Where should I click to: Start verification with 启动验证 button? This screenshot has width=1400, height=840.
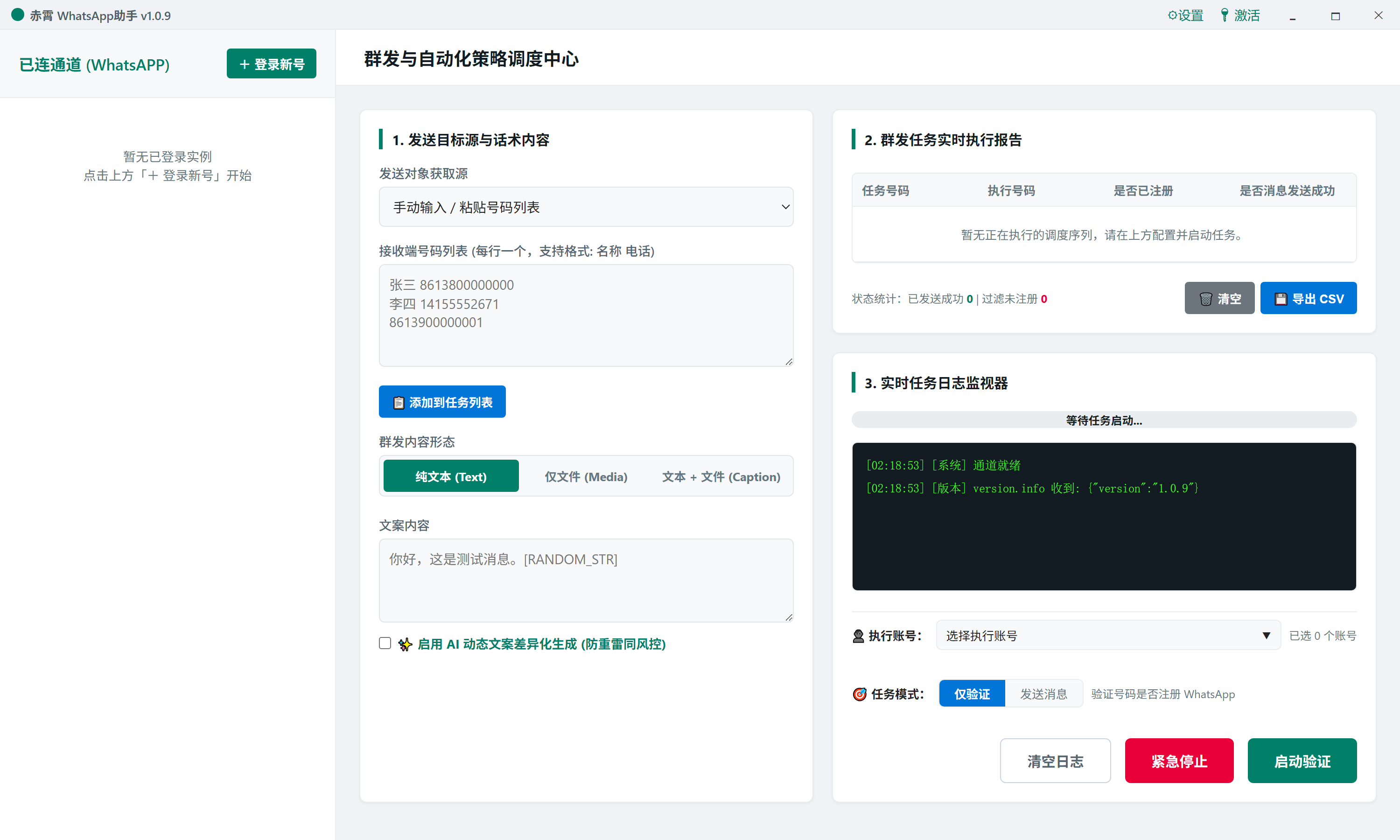pyautogui.click(x=1302, y=761)
